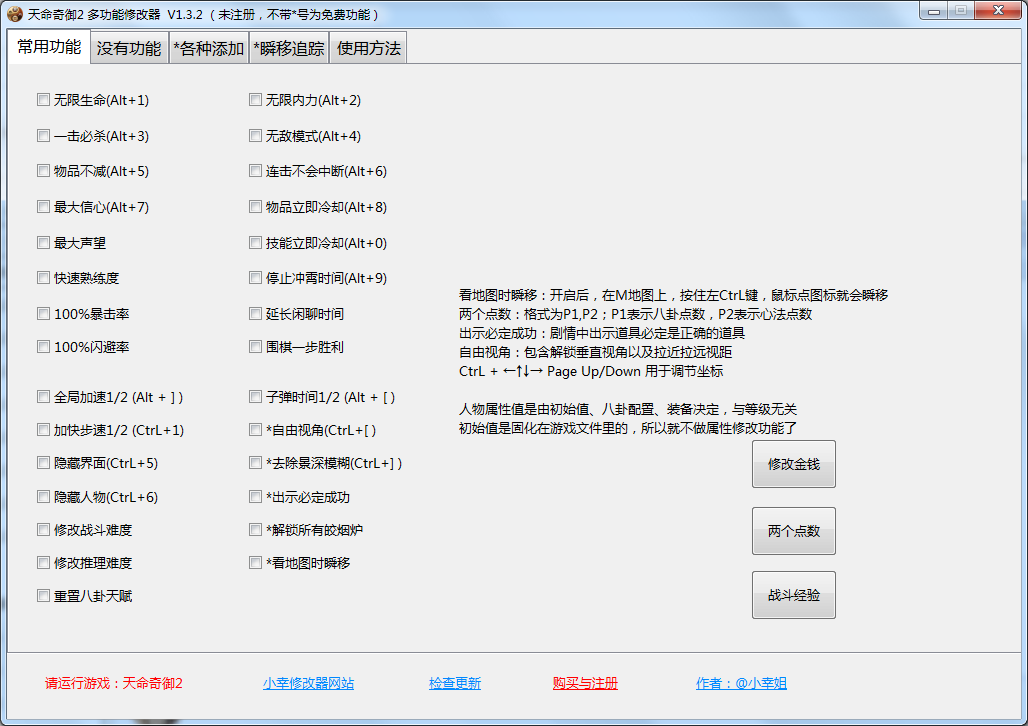Enable 100%闪避率

(43, 348)
